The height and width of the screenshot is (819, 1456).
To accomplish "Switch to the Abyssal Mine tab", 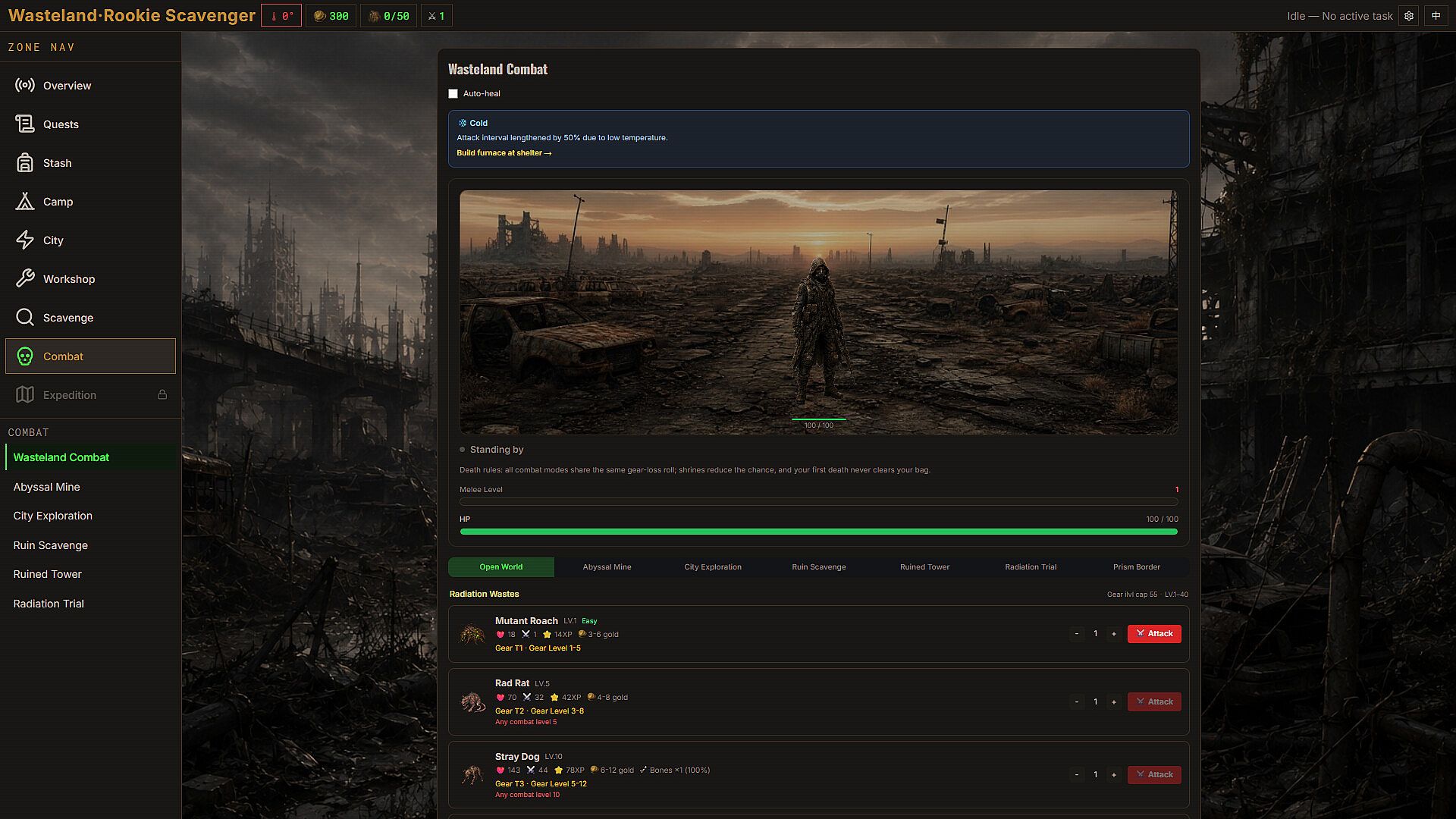I will [607, 567].
